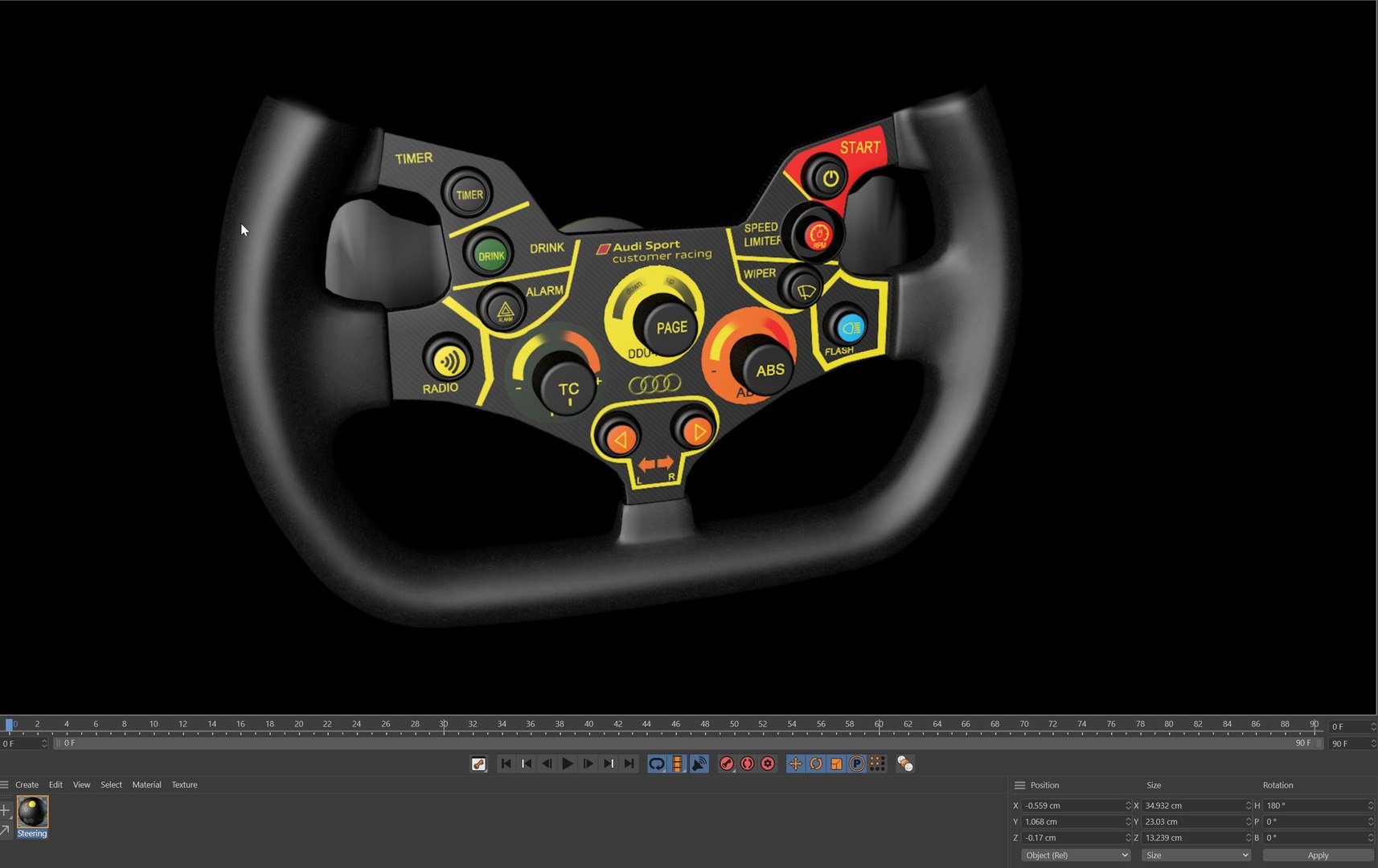Image resolution: width=1378 pixels, height=868 pixels.
Task: Record active objects keyframe
Action: pyautogui.click(x=727, y=764)
